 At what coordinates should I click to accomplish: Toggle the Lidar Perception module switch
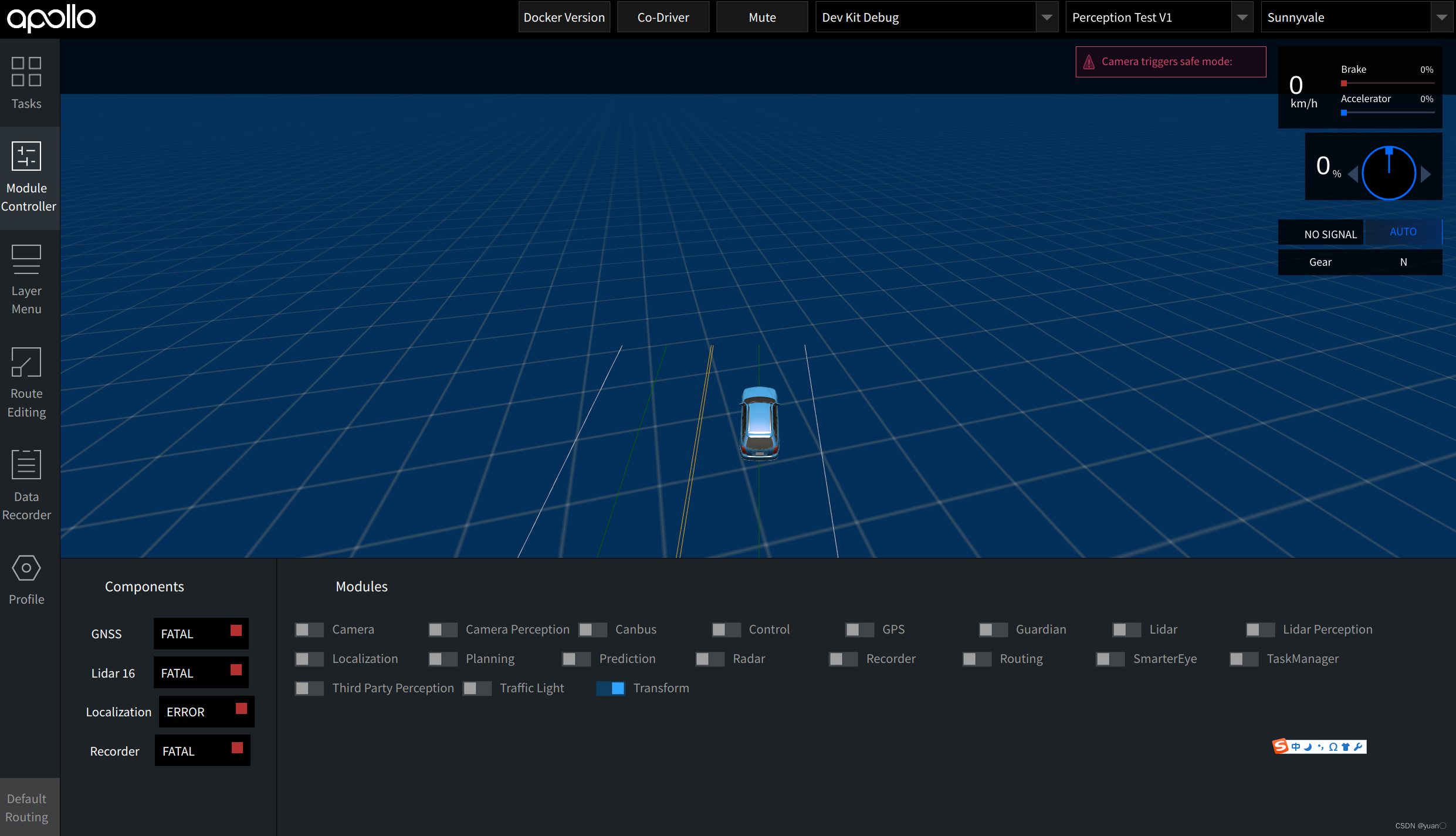click(1259, 629)
